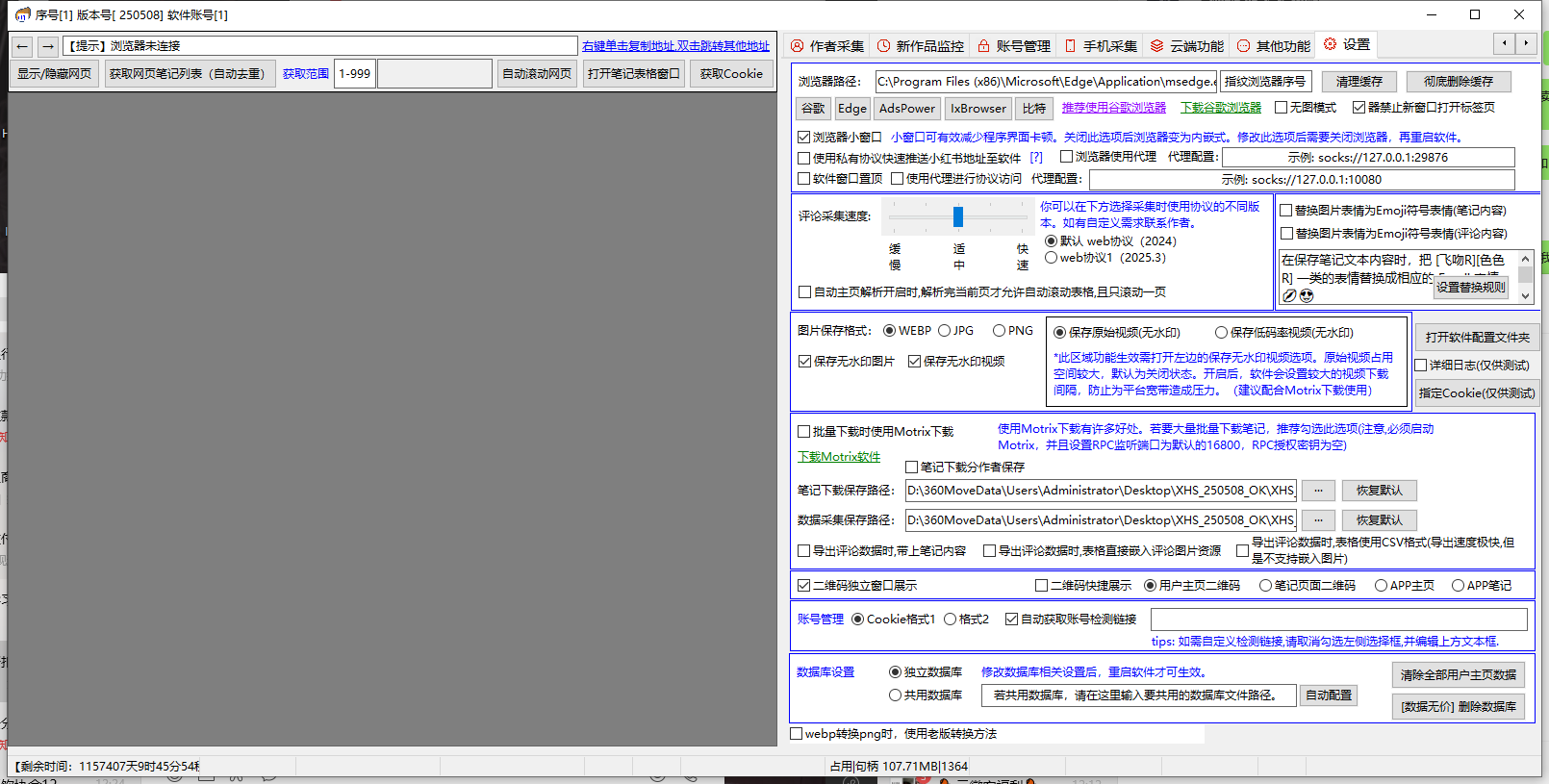Screen dimensions: 1549x784
Task: Open the 下载谷歌浏览器 link
Action: click(x=1221, y=108)
